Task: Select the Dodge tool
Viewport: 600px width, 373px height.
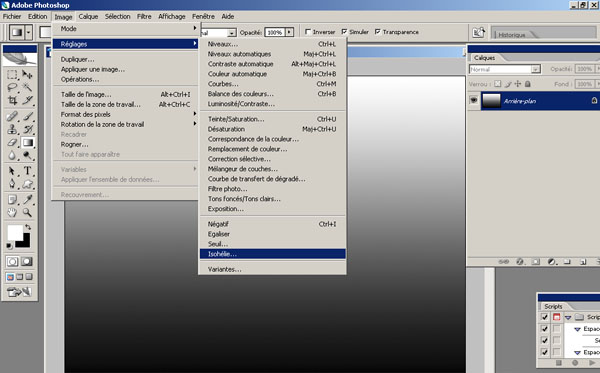Action: point(27,155)
